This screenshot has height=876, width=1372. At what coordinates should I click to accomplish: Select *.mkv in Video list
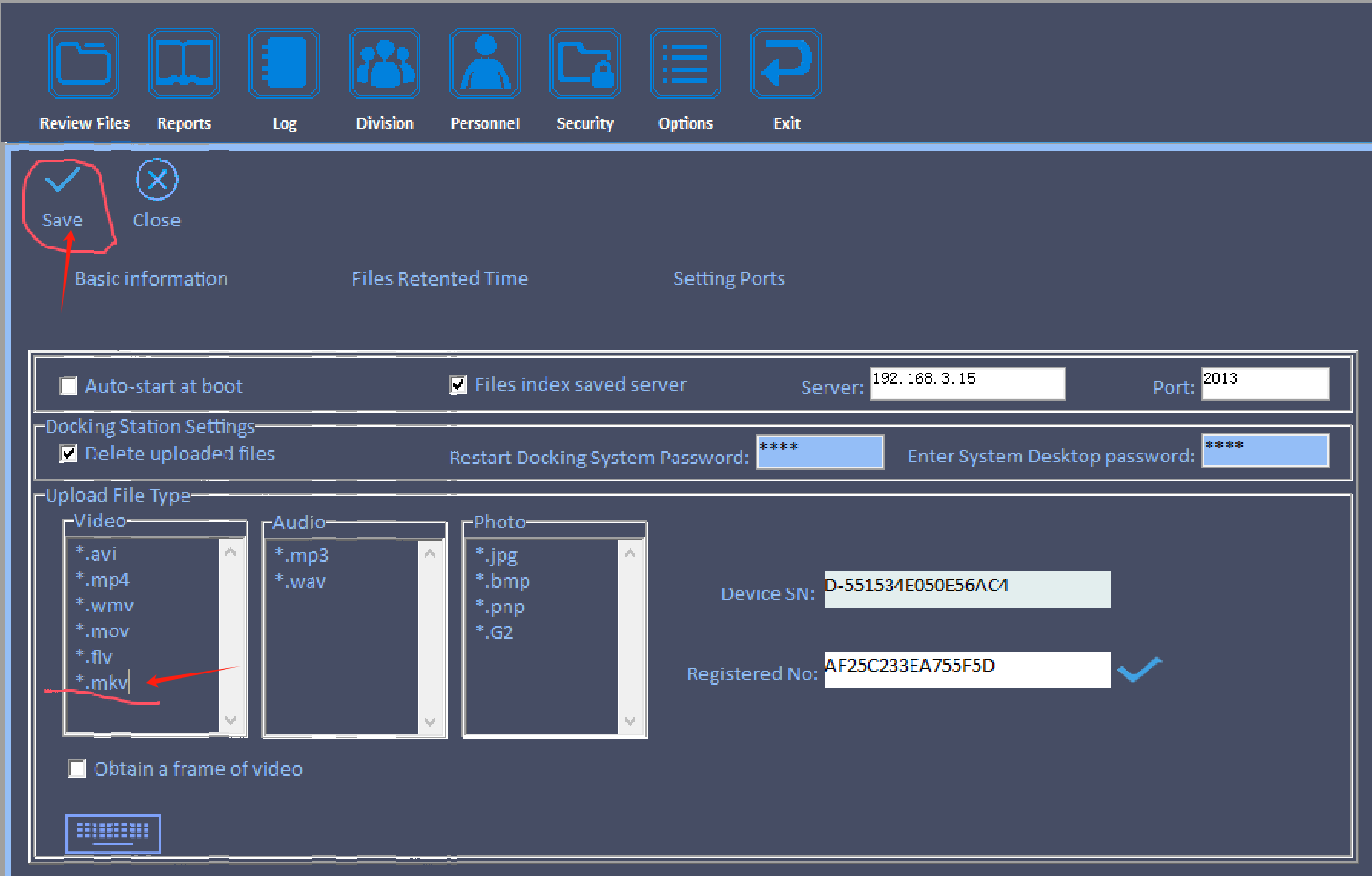point(101,682)
